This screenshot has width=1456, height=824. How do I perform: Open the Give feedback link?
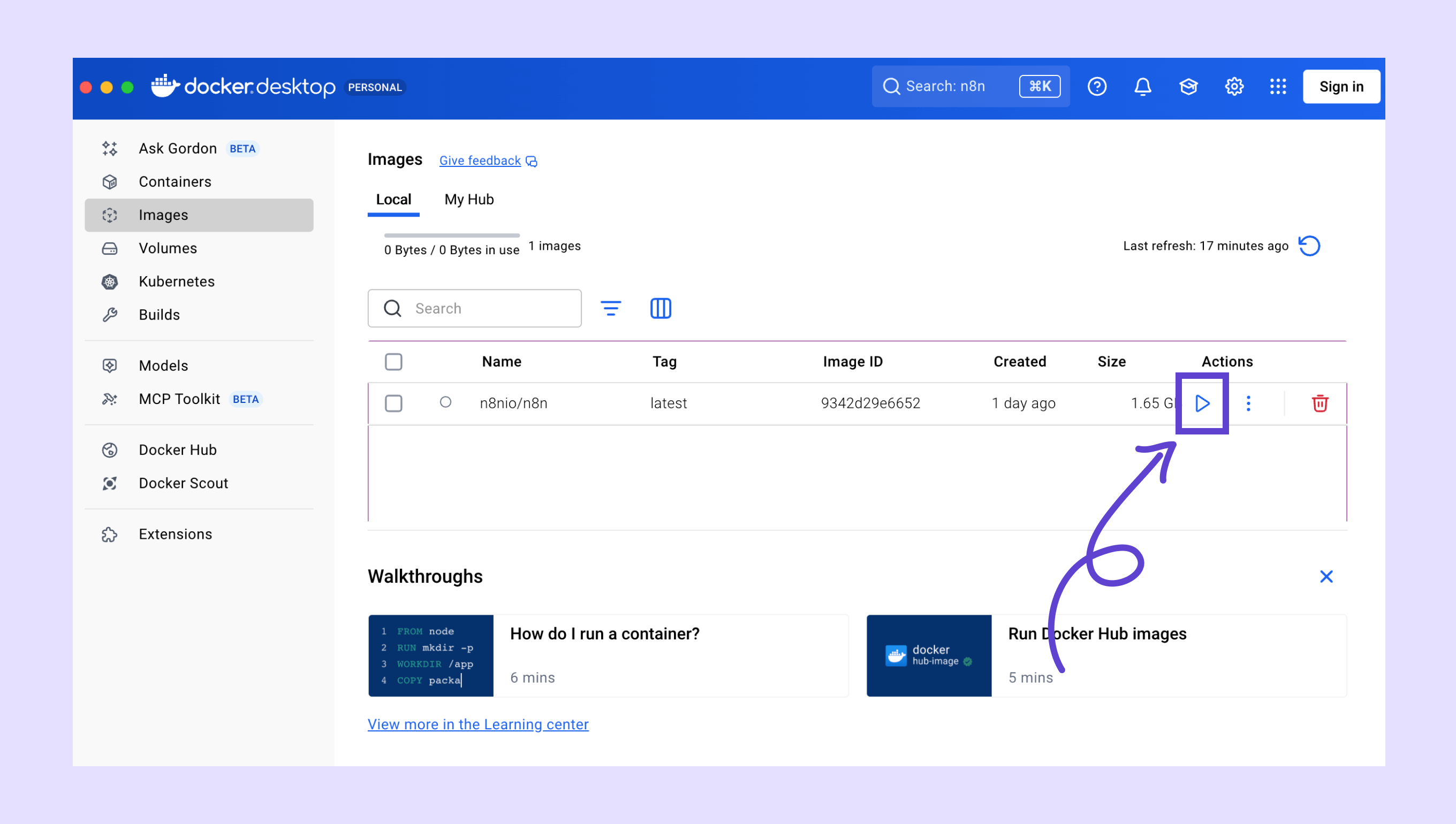[x=480, y=161]
